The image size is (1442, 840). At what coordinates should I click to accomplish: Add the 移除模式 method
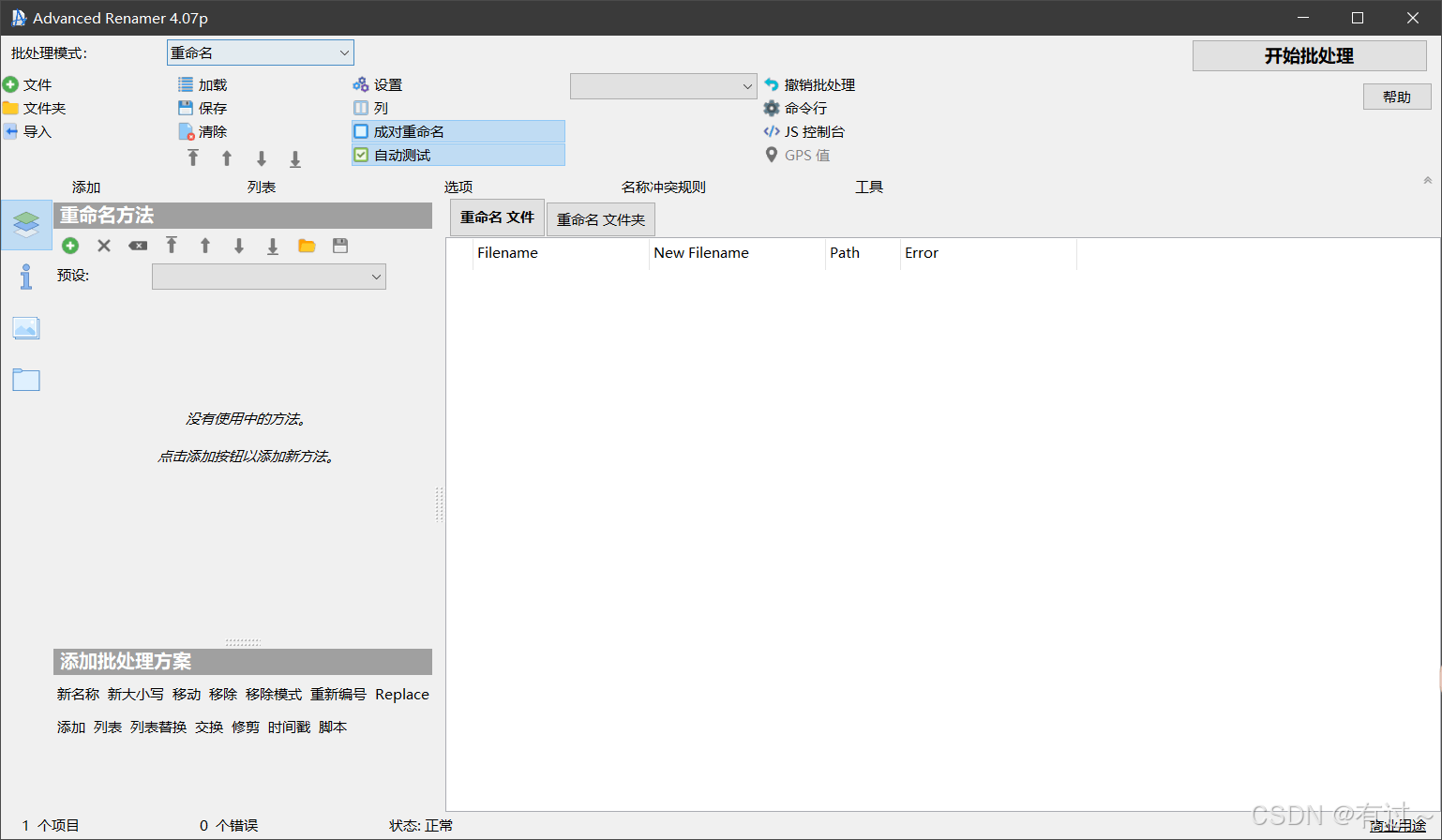[x=274, y=695]
